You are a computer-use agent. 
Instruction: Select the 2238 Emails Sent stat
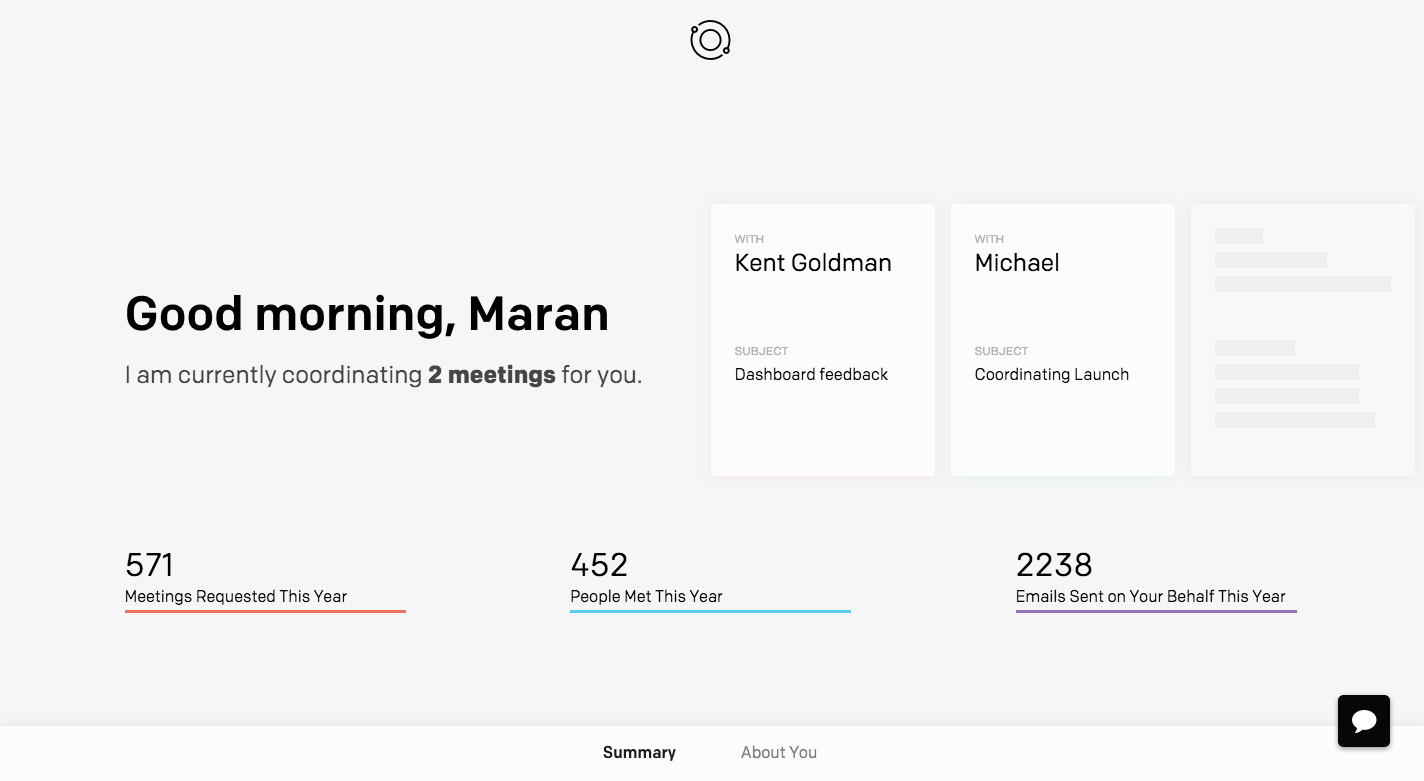point(1156,580)
